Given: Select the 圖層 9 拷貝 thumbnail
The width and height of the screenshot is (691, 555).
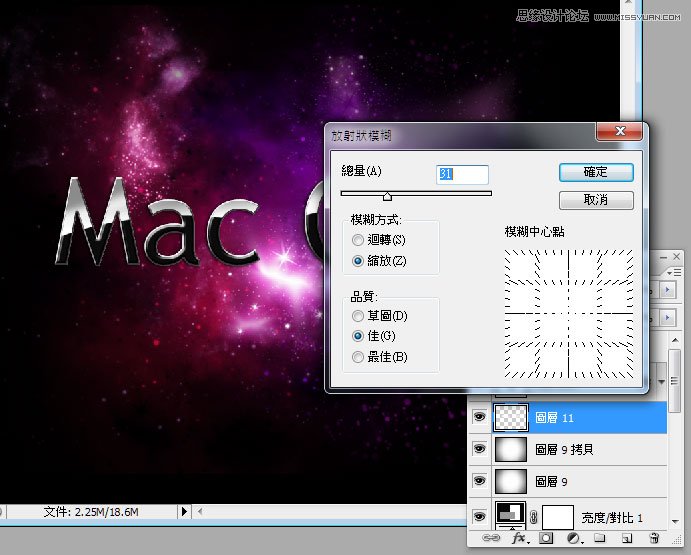Looking at the screenshot, I should (511, 449).
